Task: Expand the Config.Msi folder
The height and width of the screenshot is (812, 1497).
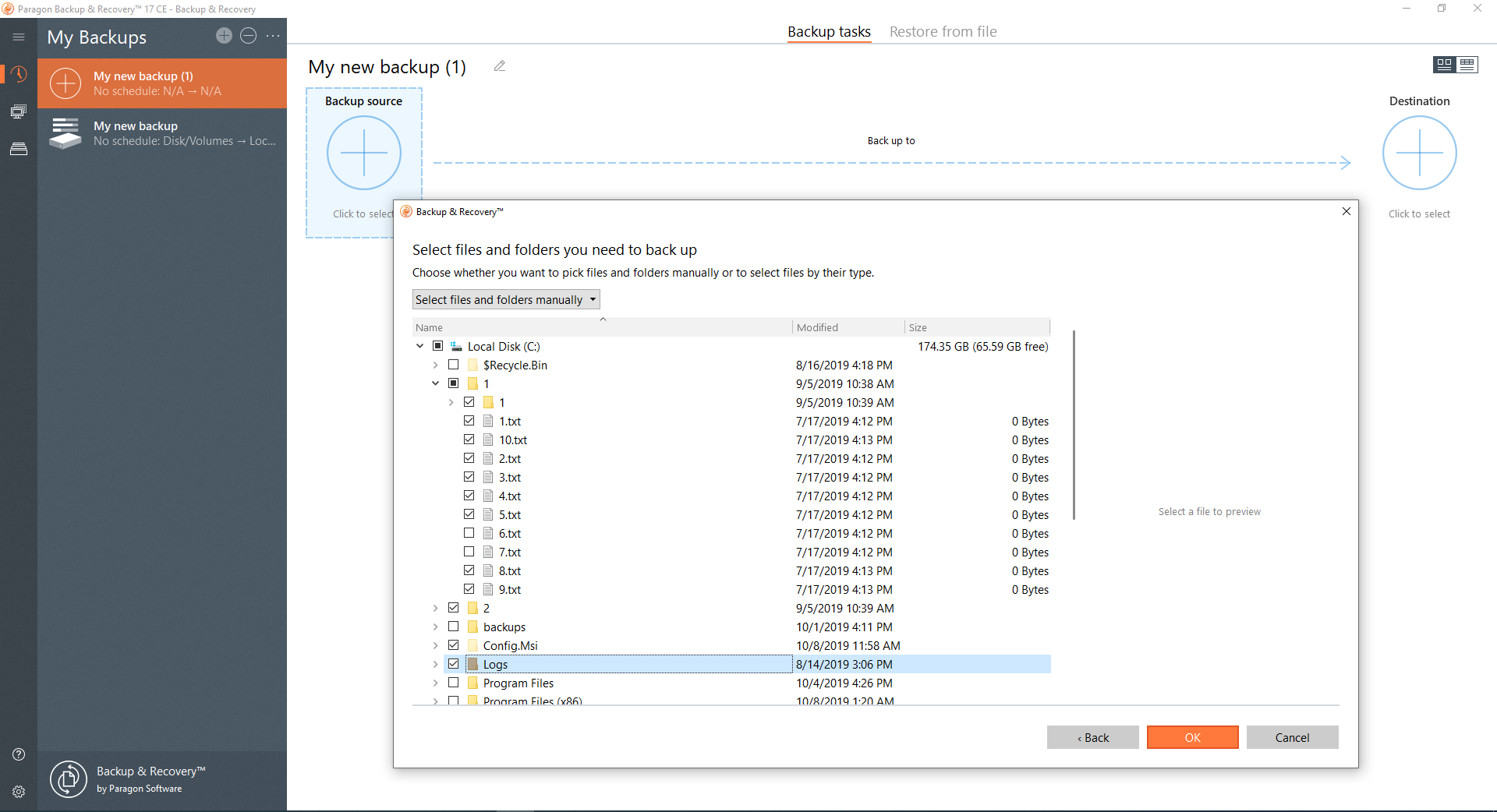Action: pyautogui.click(x=435, y=645)
